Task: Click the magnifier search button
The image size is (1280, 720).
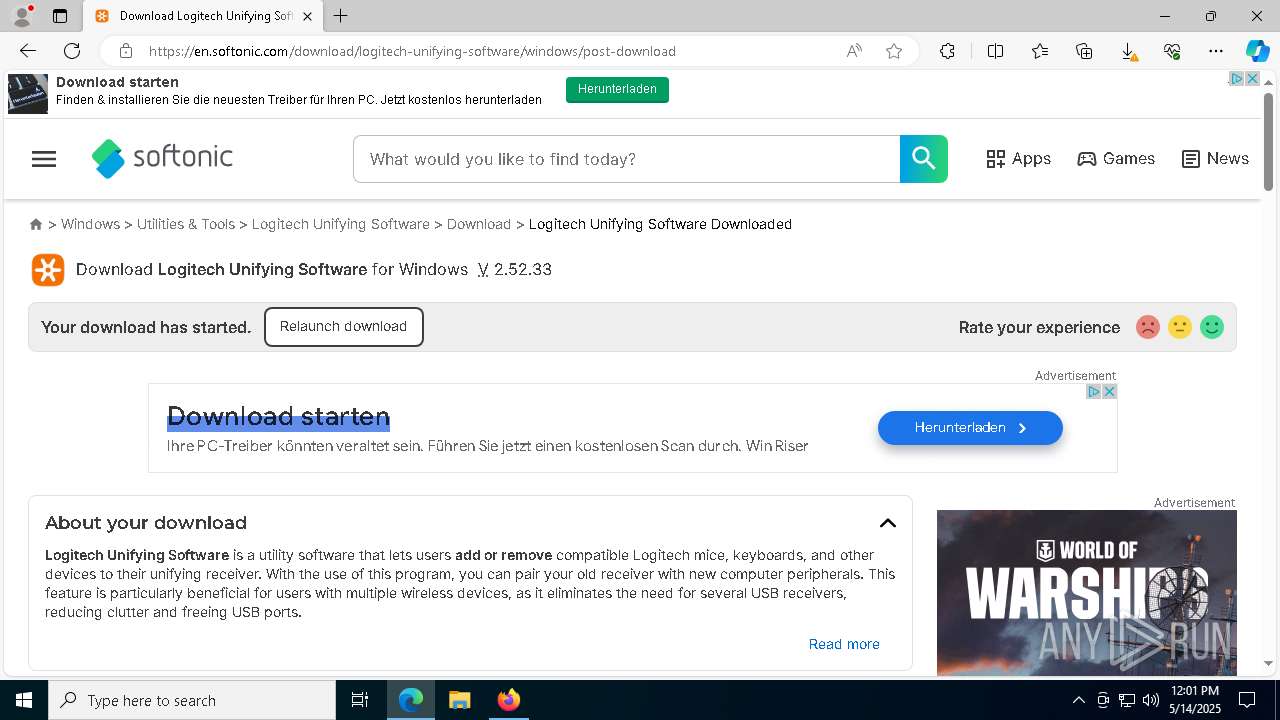Action: (x=924, y=159)
